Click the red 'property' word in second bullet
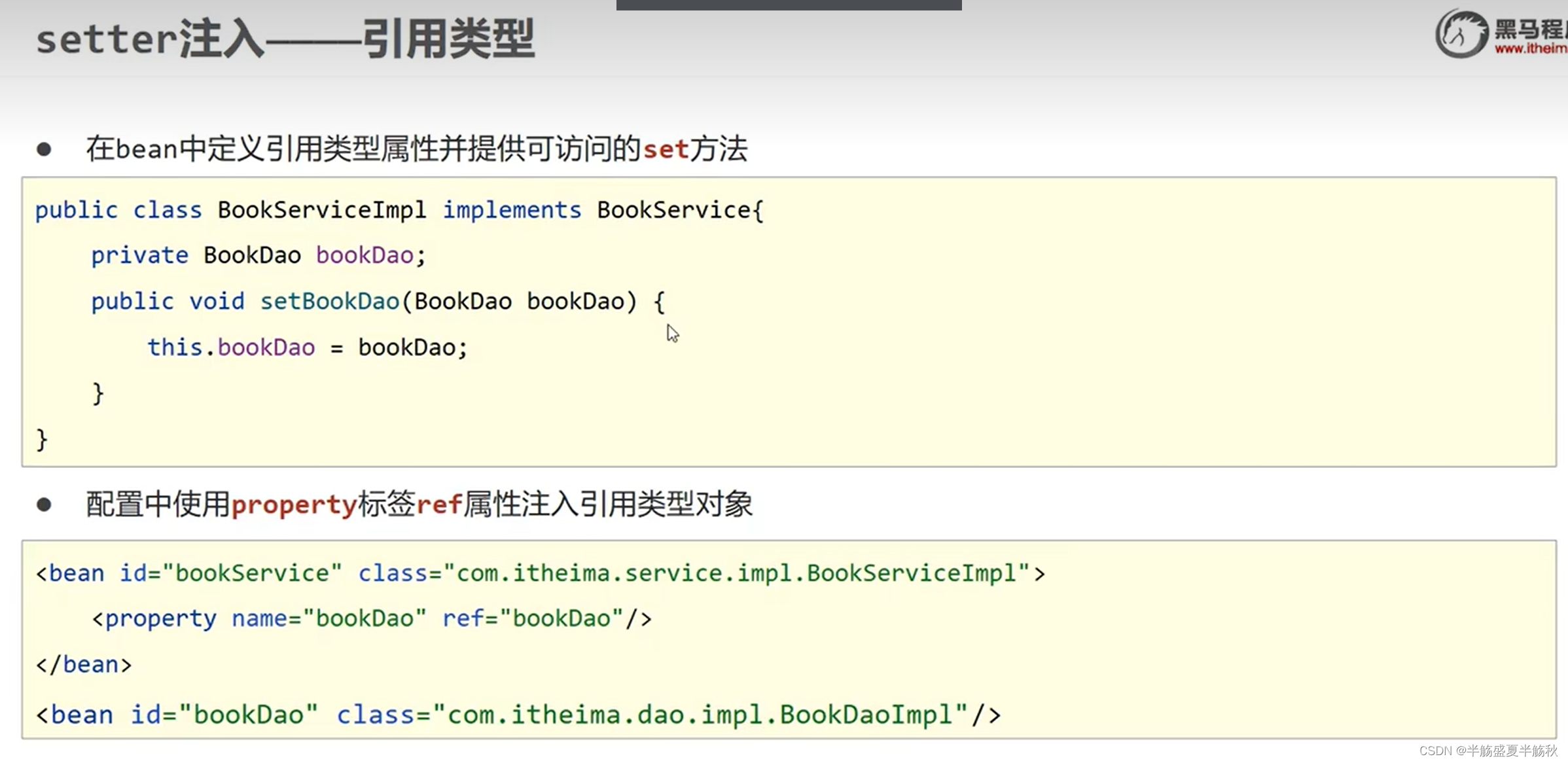The width and height of the screenshot is (1568, 763). click(294, 505)
